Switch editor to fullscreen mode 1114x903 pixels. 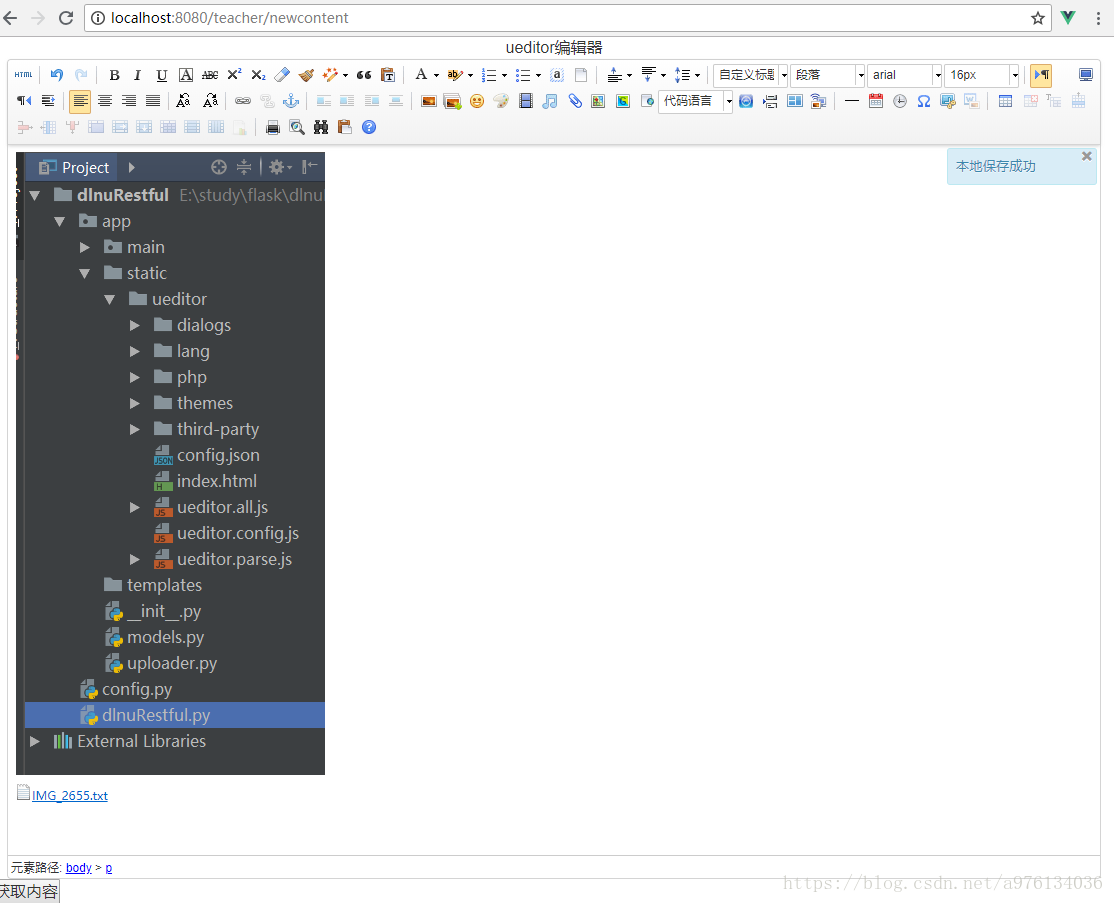coord(1086,75)
